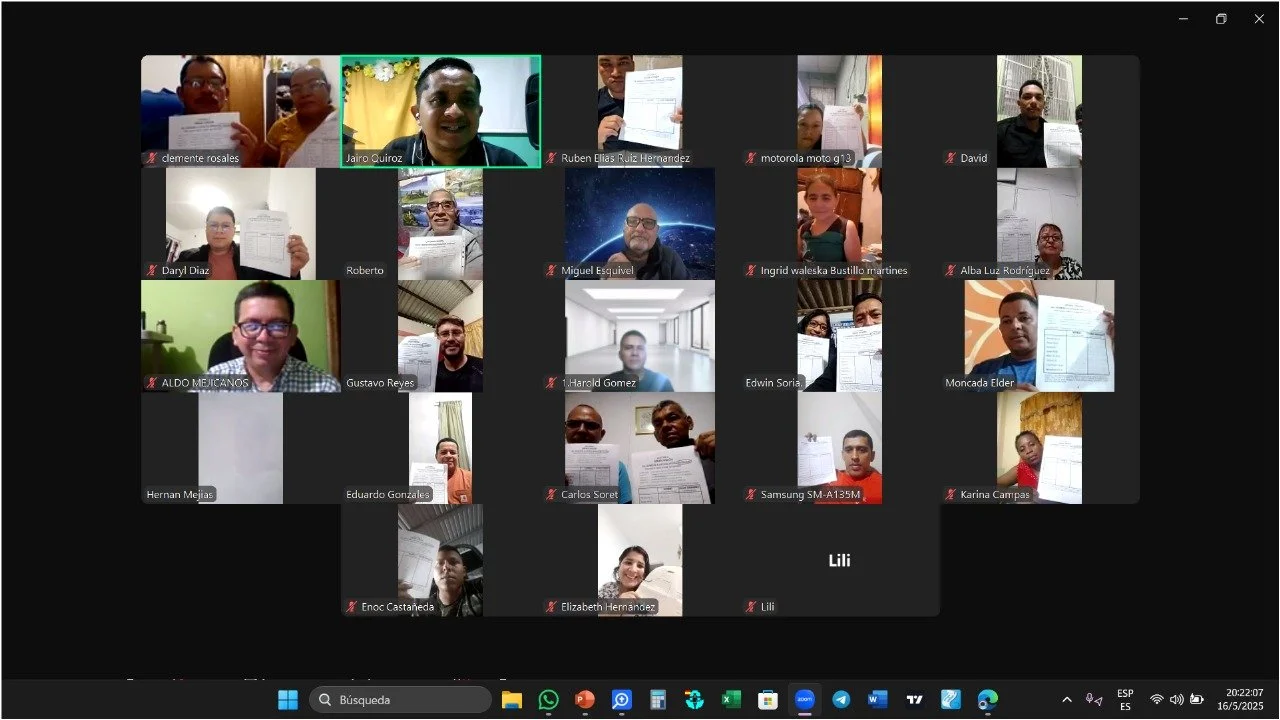Open Excel from the taskbar
Image resolution: width=1280 pixels, height=720 pixels.
pos(729,699)
